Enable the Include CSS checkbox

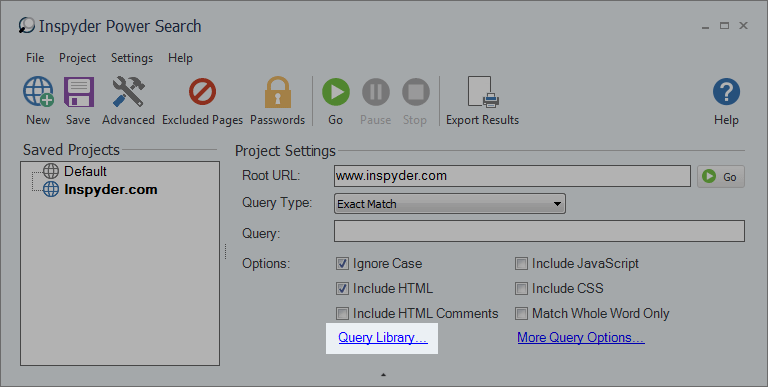521,289
